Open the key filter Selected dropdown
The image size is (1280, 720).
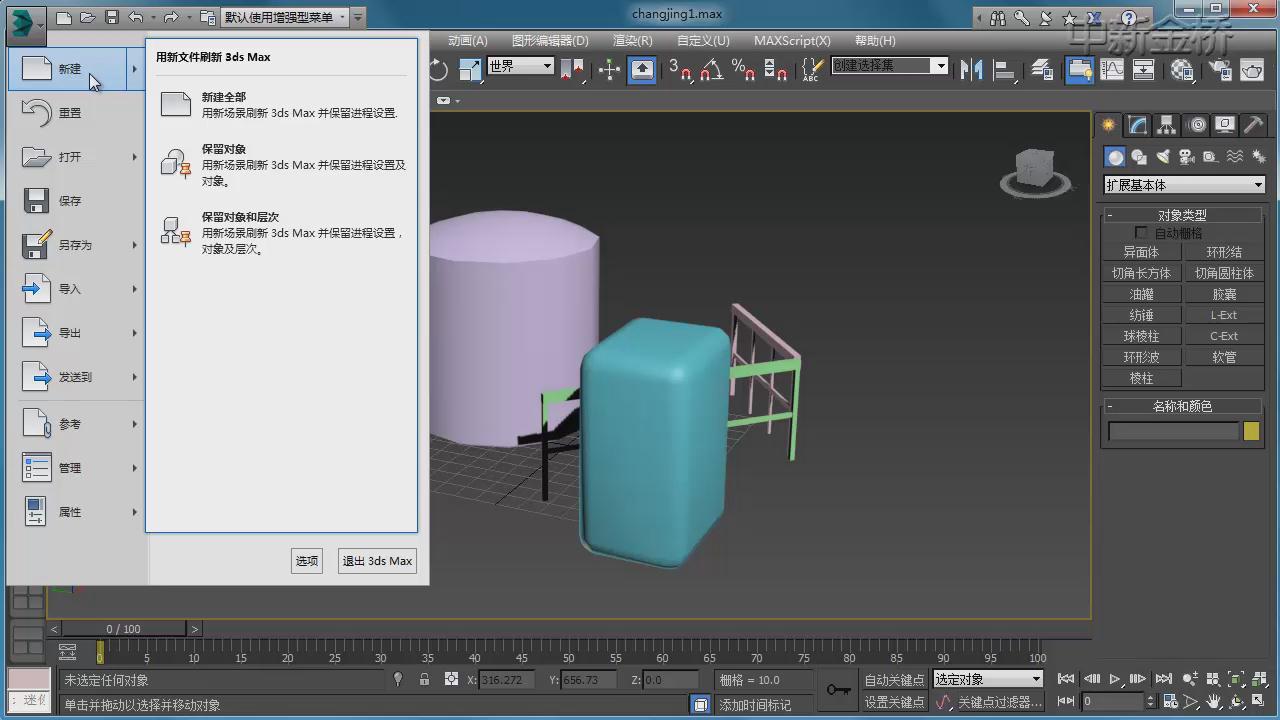tap(988, 679)
